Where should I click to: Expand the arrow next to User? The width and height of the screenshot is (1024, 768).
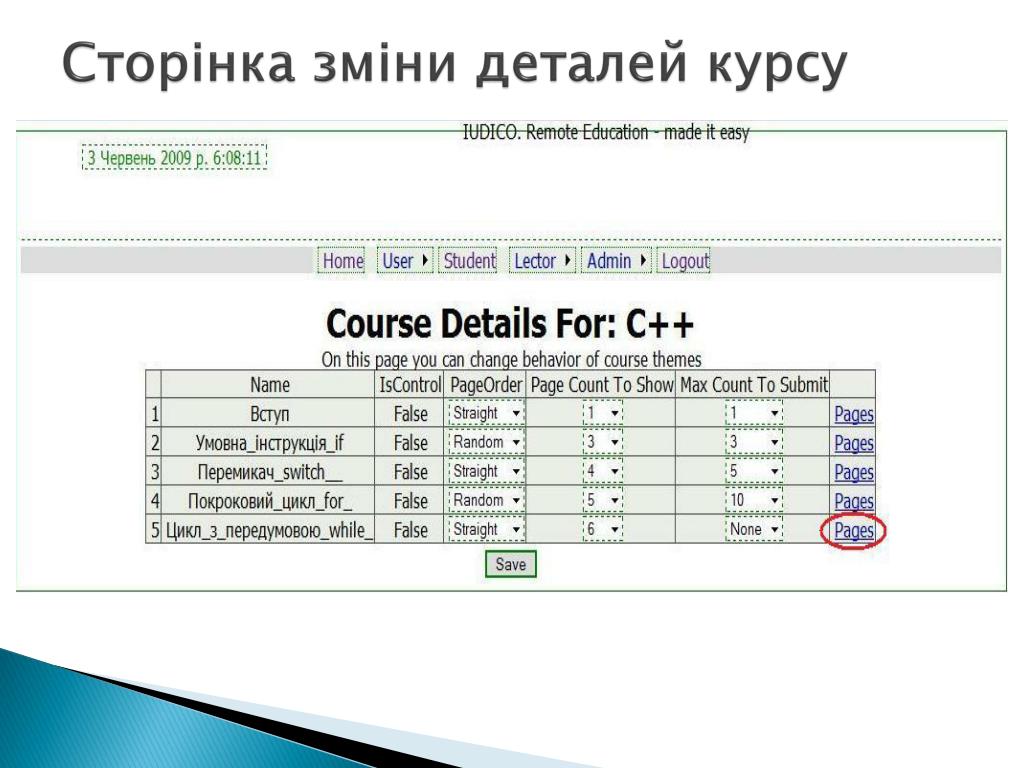click(424, 261)
